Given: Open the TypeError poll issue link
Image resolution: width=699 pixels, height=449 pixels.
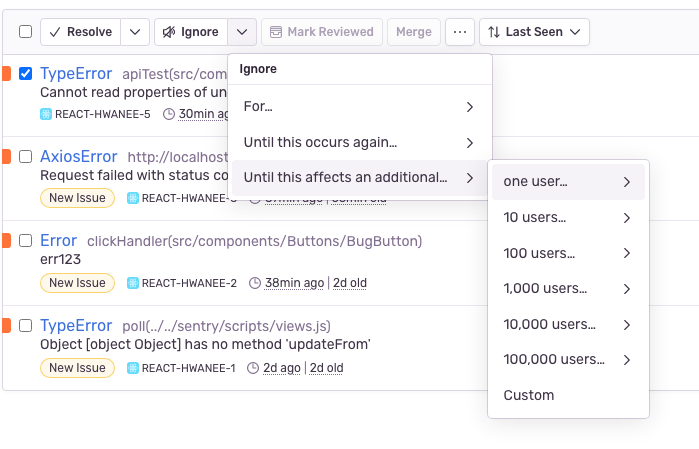Looking at the screenshot, I should coord(76,325).
